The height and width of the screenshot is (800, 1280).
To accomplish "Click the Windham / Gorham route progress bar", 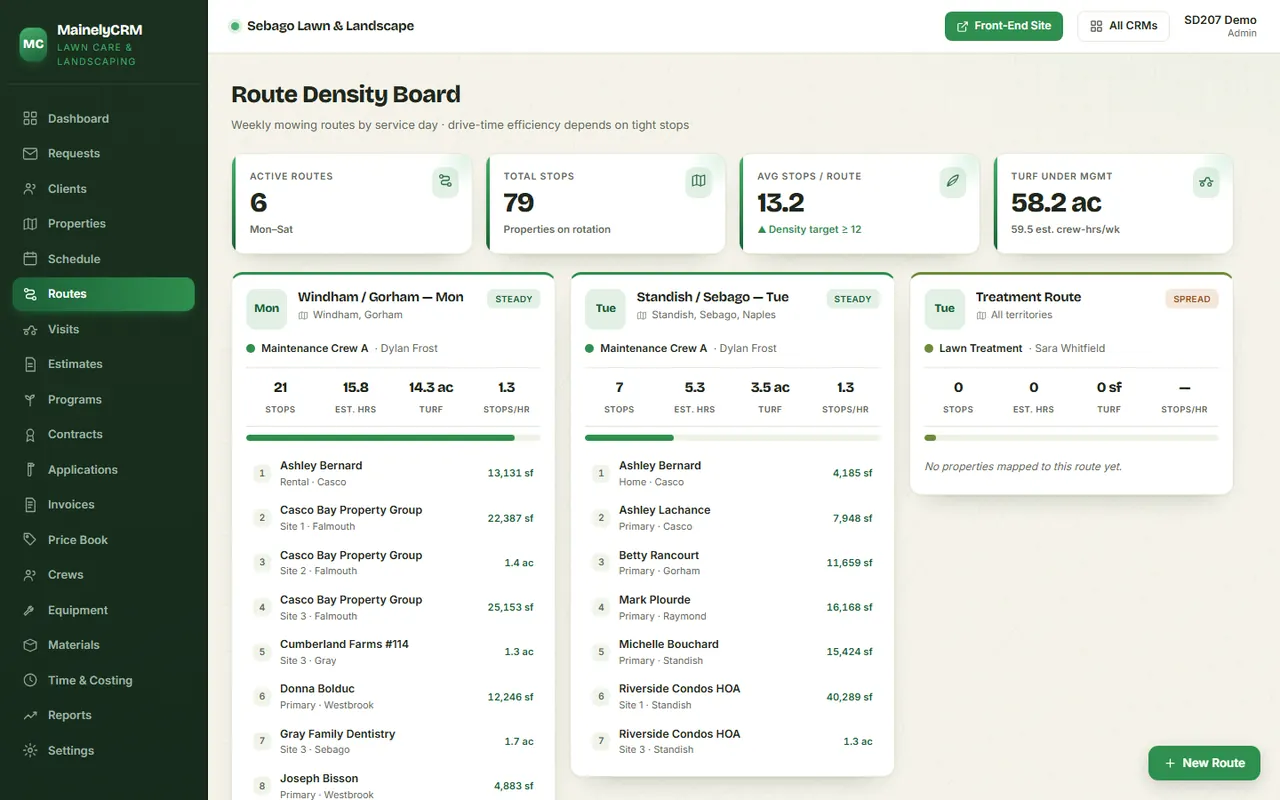I will (393, 437).
